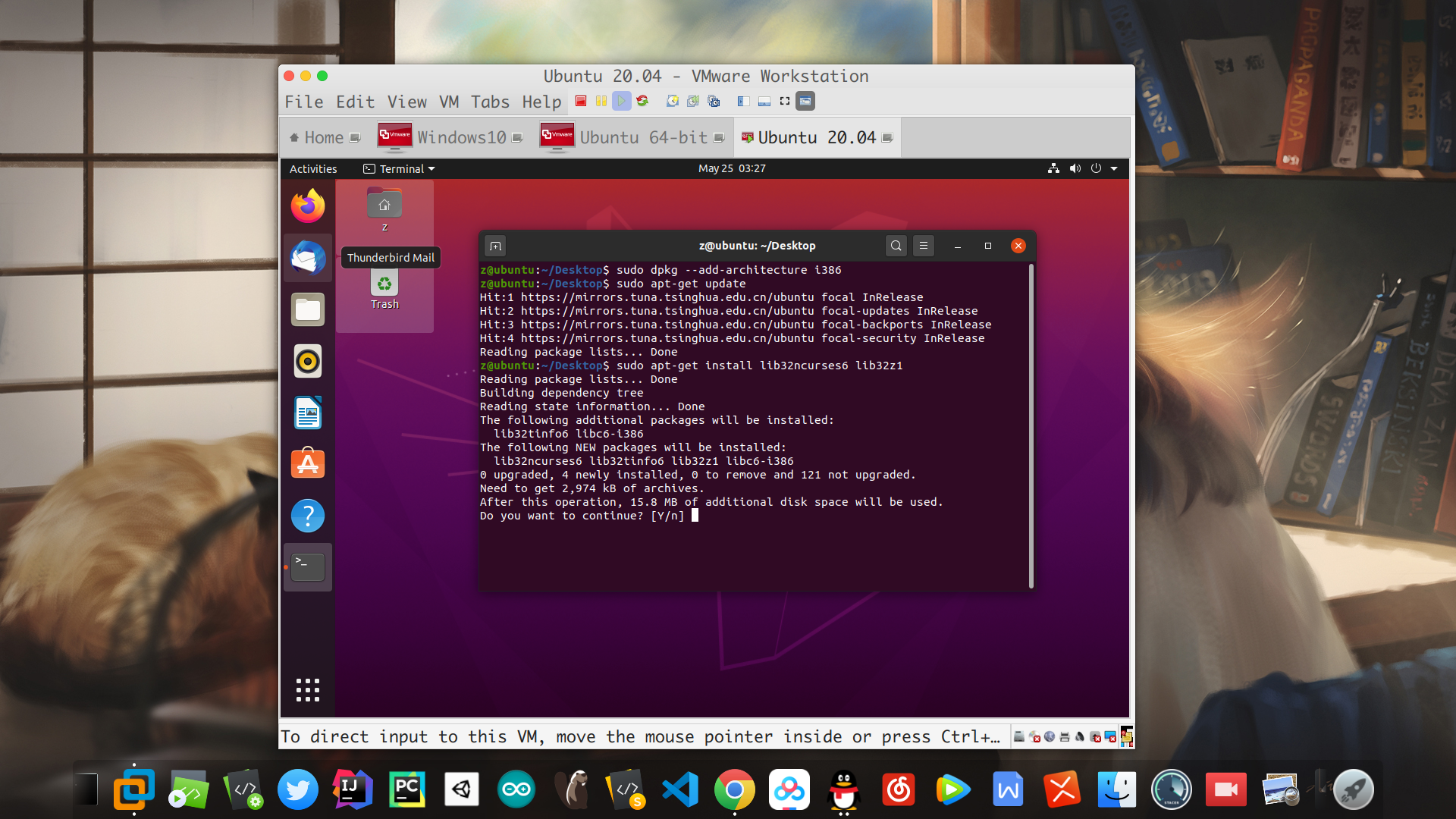
Task: Open the Snapshot Manager
Action: [713, 101]
